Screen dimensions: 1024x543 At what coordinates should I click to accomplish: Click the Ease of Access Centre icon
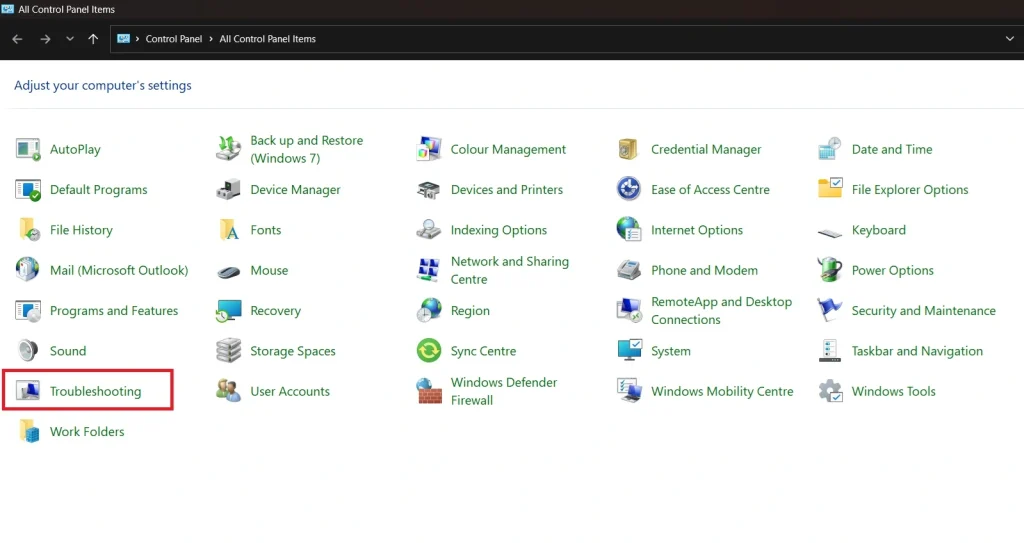coord(629,189)
